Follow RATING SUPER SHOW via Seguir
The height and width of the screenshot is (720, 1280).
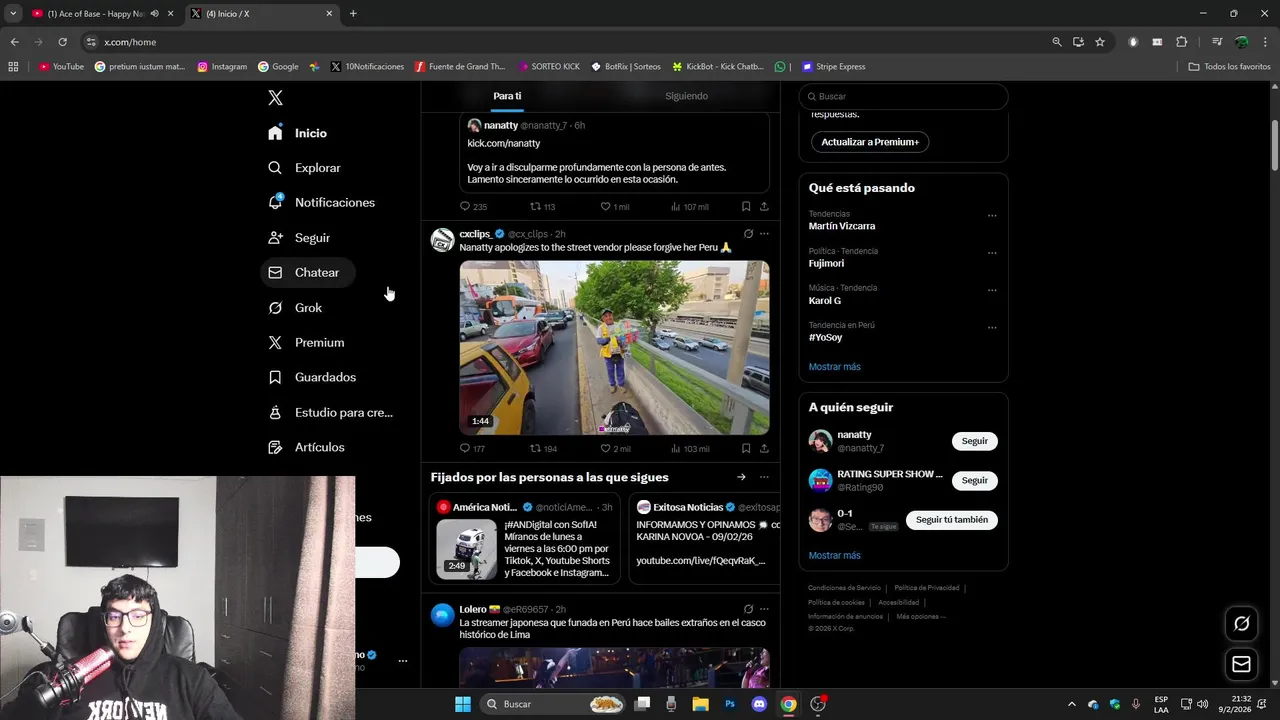974,480
